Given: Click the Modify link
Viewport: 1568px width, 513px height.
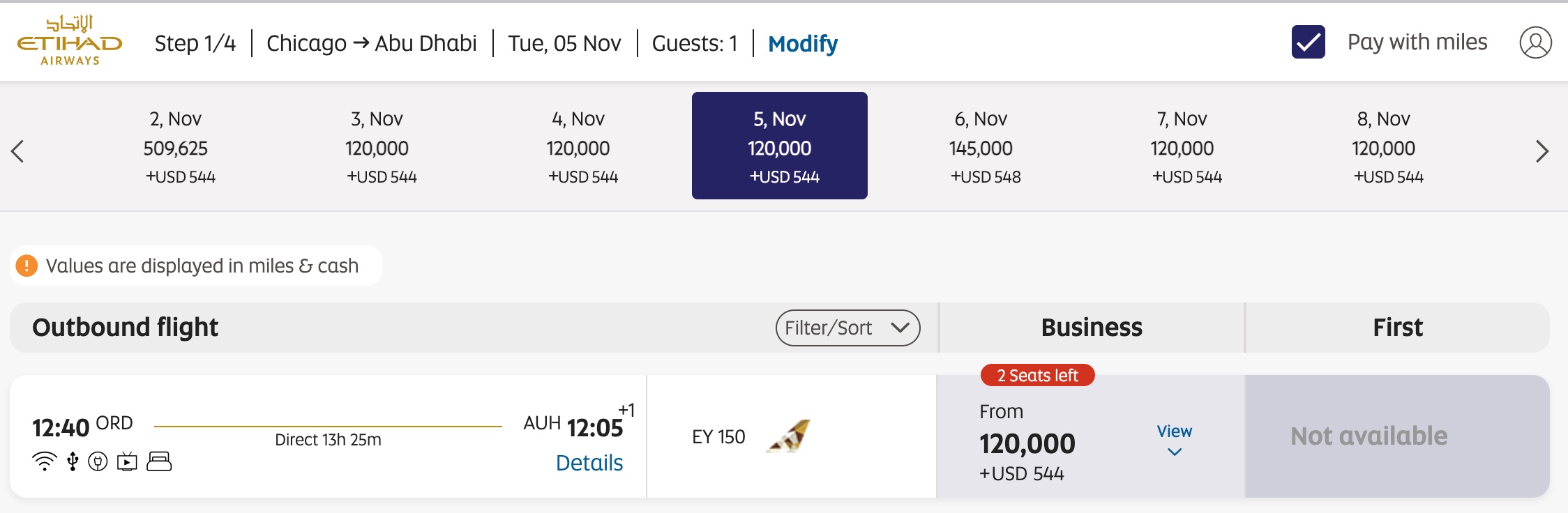Looking at the screenshot, I should tap(802, 43).
